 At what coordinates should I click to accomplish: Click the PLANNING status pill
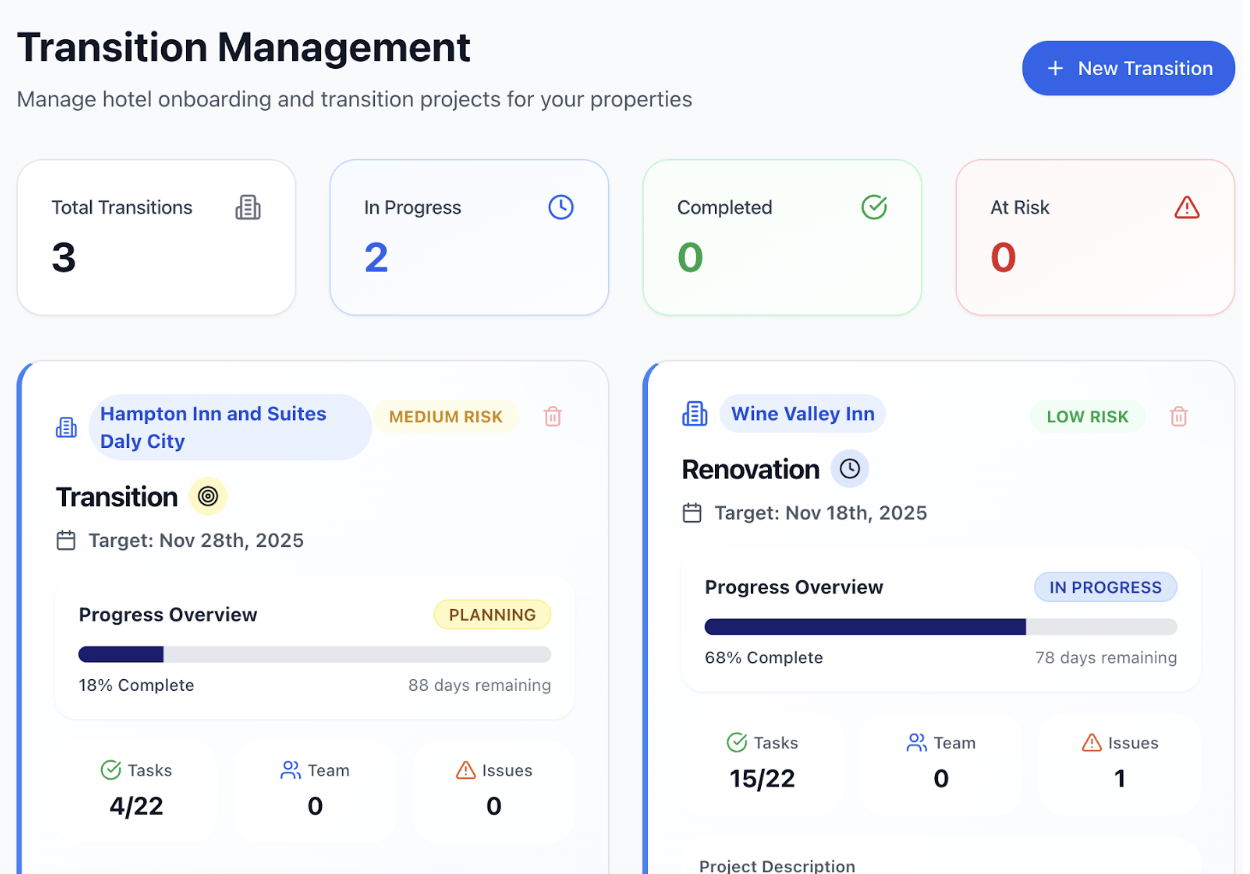pos(492,614)
